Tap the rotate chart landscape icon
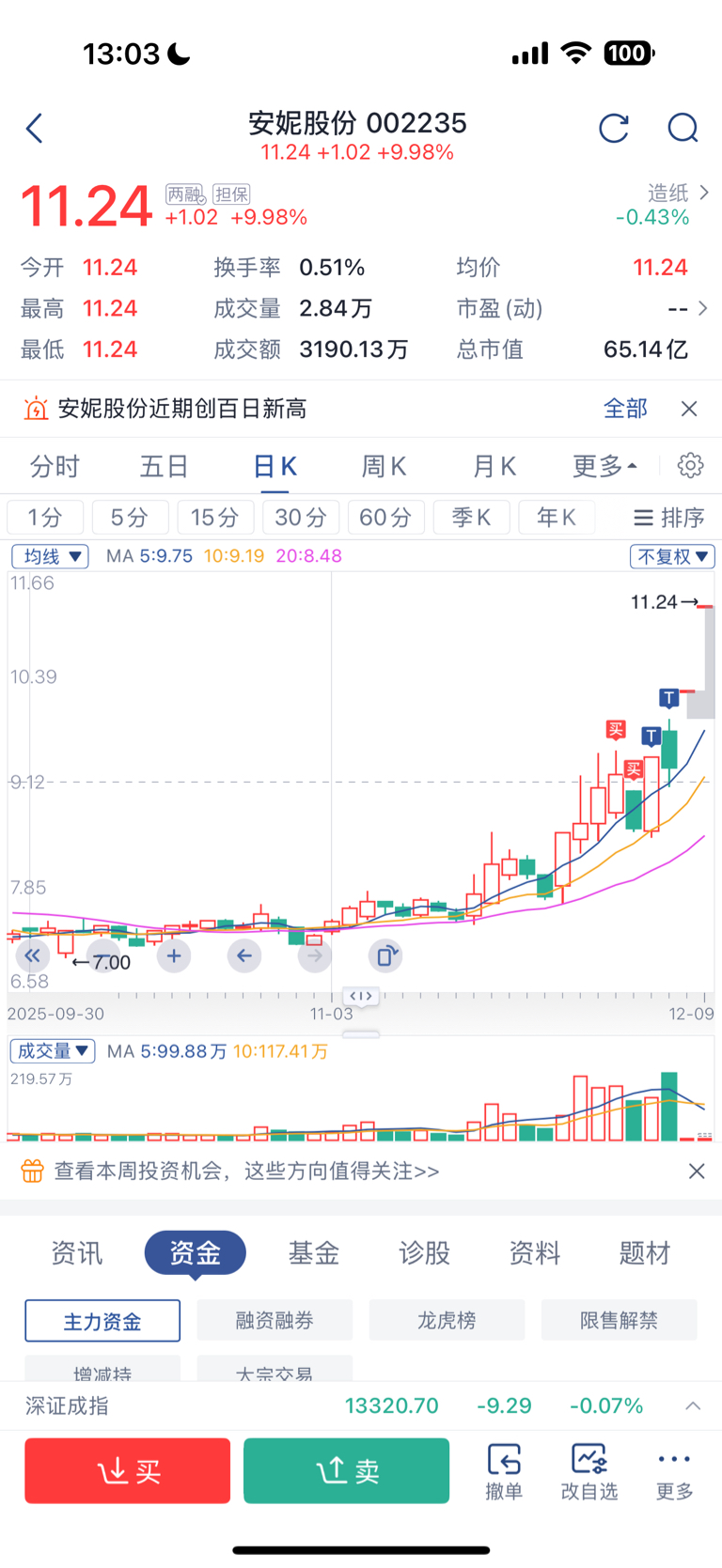The width and height of the screenshot is (722, 1568). click(x=385, y=956)
